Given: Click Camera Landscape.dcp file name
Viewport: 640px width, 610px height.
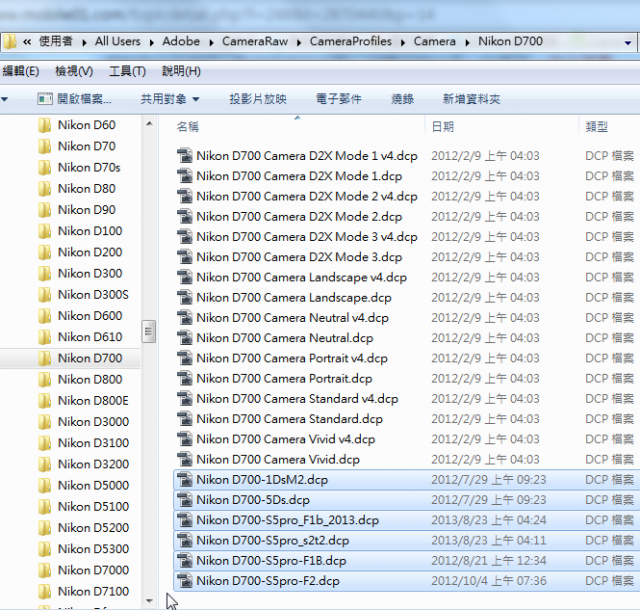Looking at the screenshot, I should click(x=294, y=298).
